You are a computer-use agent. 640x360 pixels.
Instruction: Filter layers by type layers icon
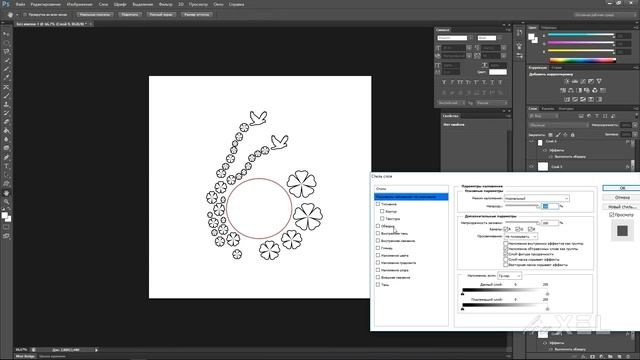pyautogui.click(x=597, y=116)
